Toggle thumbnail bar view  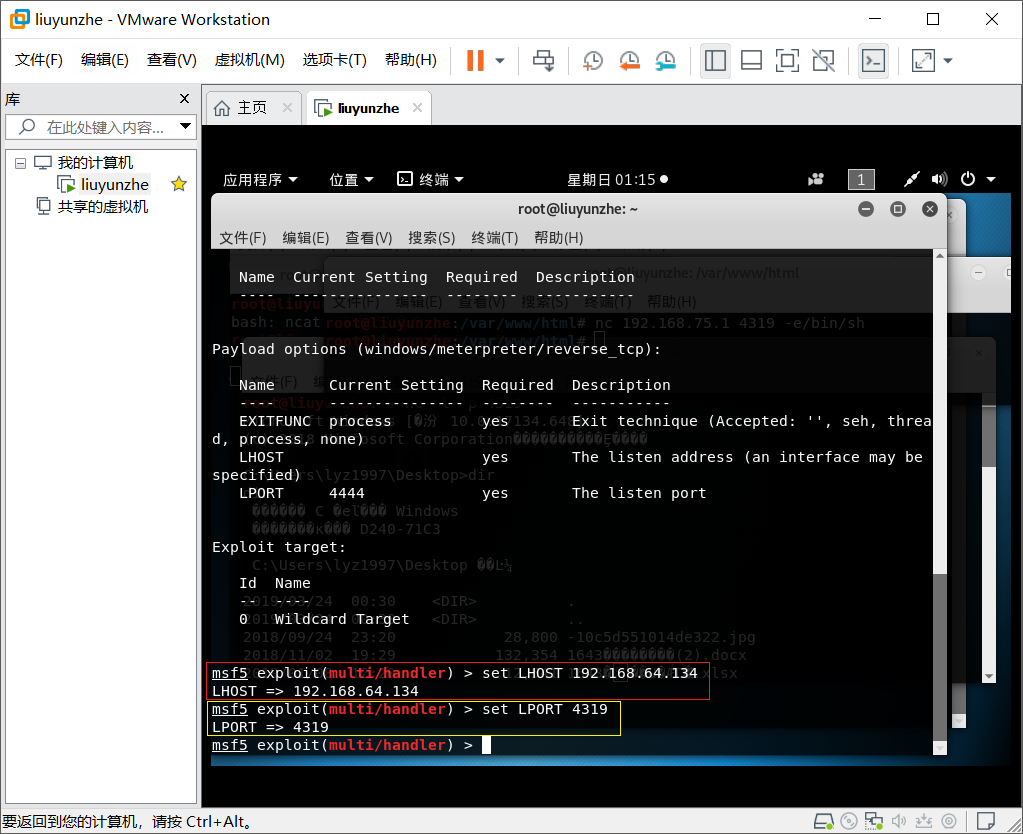(752, 61)
